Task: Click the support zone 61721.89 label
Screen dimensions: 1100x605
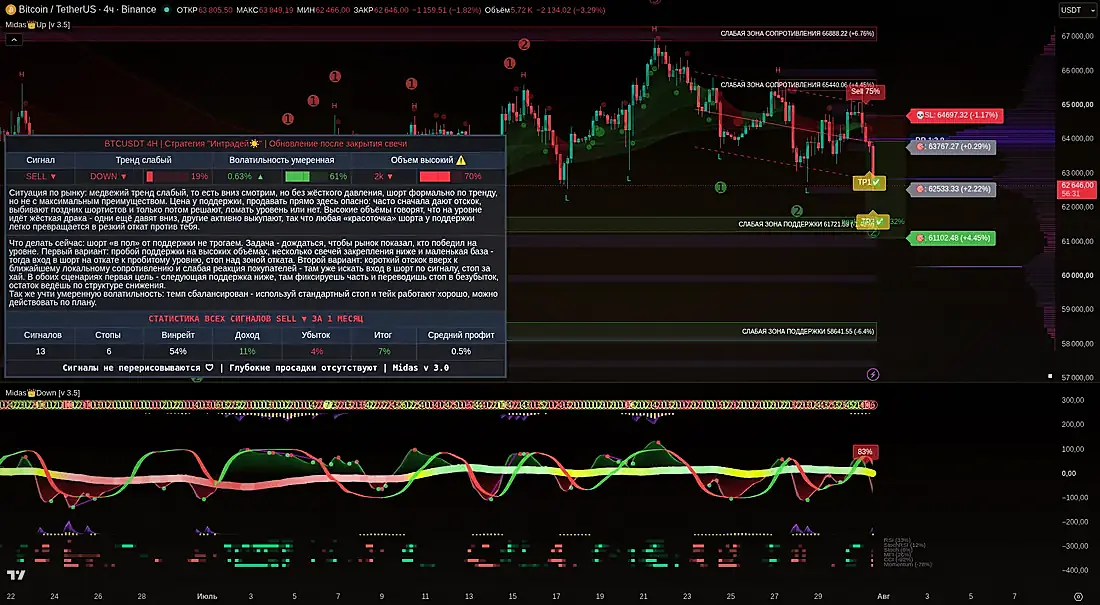Action: (x=807, y=225)
